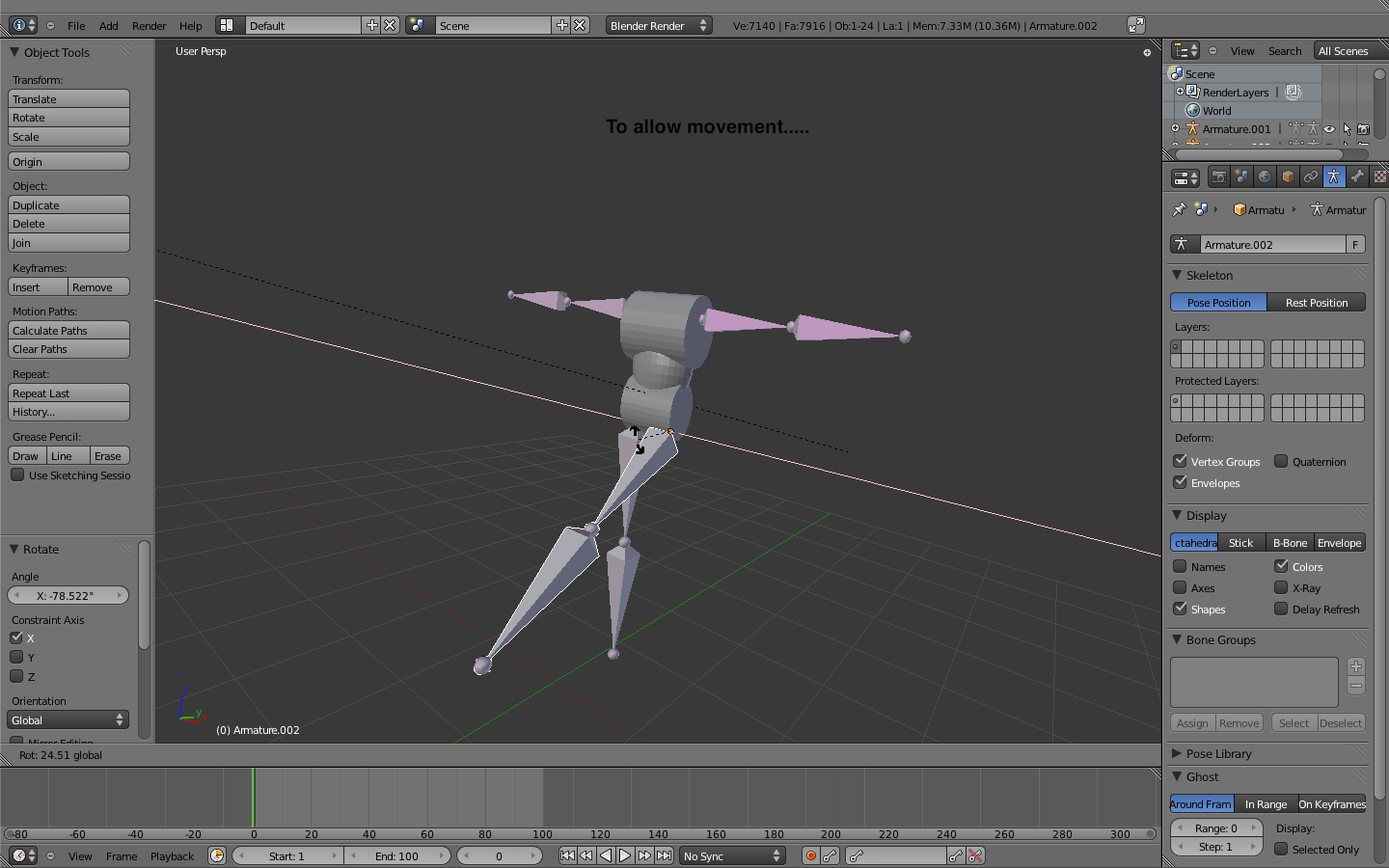
Task: Click the Scene properties icon next to the camera
Action: coord(1241,176)
